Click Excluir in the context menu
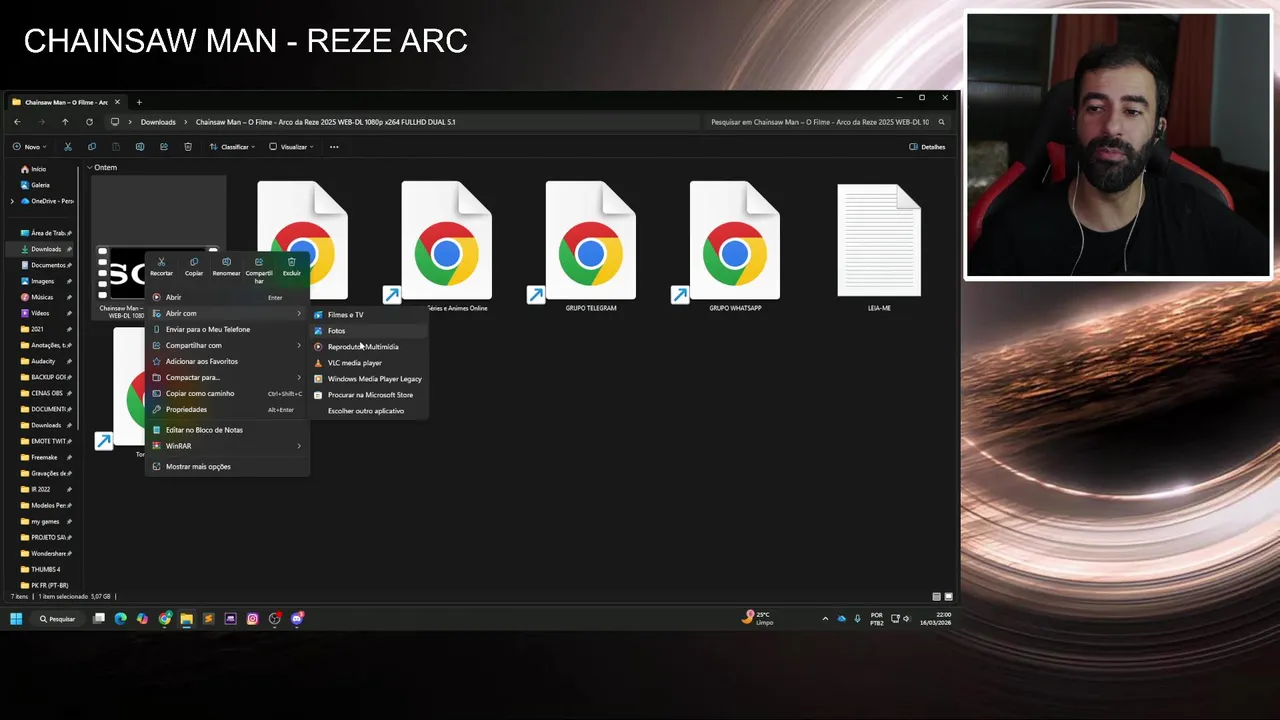Viewport: 1280px width, 720px height. pos(291,266)
